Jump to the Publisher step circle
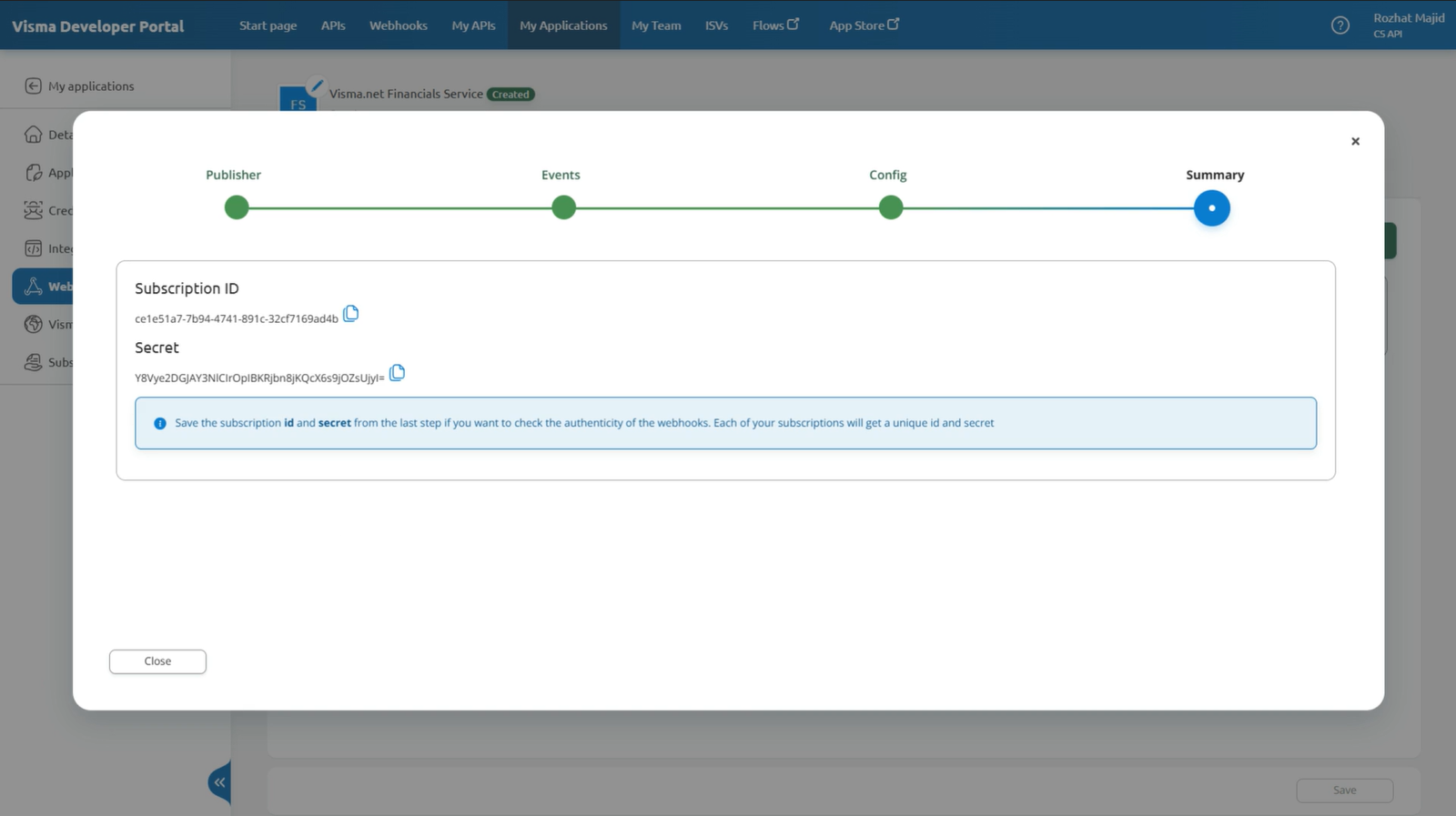Screen dimensions: 1456x816 pyautogui.click(x=237, y=208)
